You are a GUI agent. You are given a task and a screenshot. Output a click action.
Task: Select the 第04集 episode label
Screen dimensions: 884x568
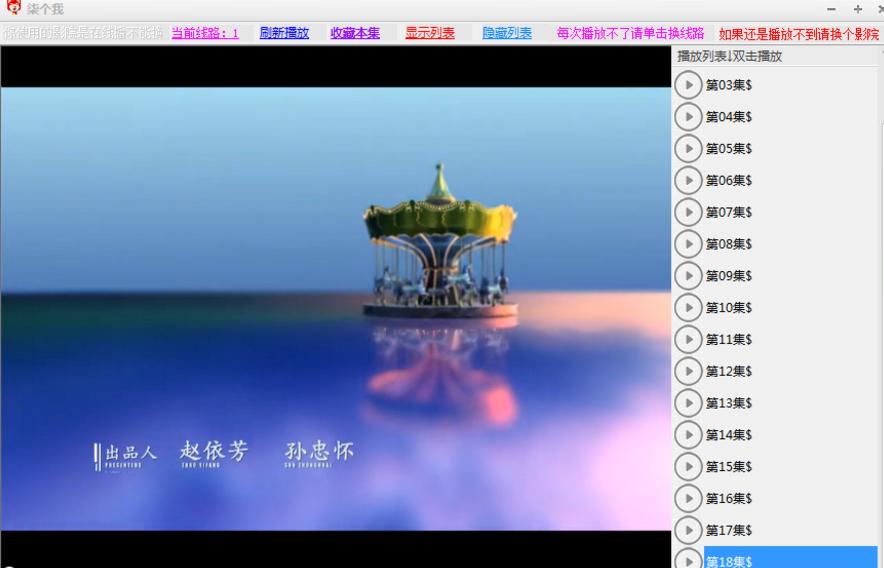pos(729,117)
